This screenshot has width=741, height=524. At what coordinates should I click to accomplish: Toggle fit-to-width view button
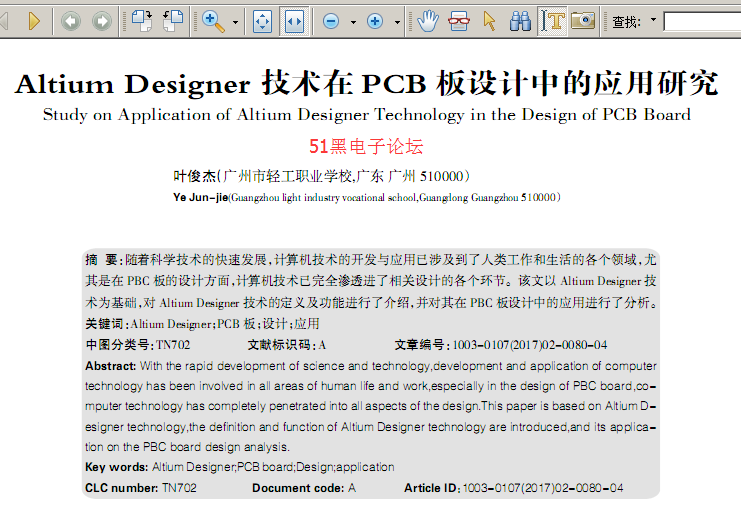pos(294,22)
